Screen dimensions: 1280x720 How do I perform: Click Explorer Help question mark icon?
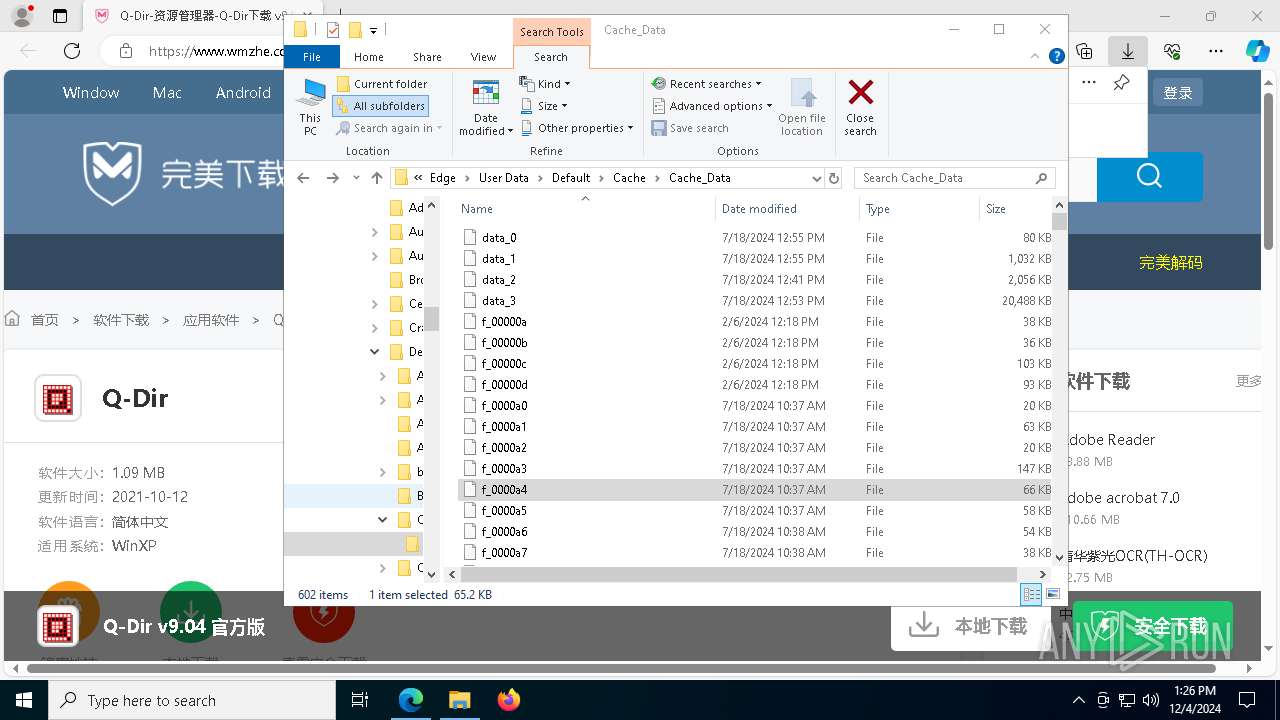[x=1056, y=57]
